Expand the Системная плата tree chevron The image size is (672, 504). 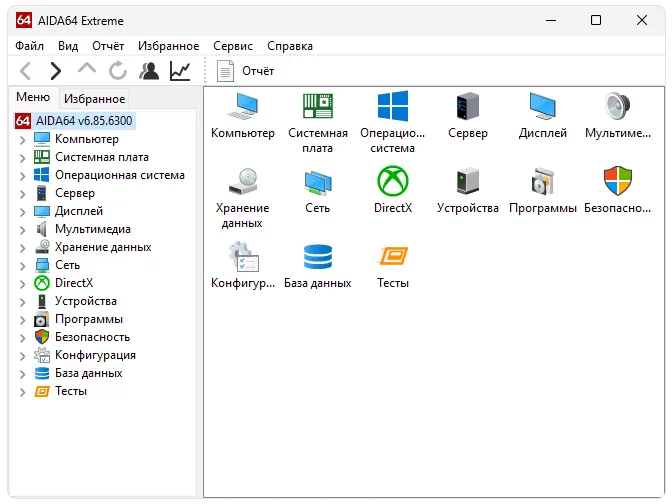click(22, 158)
